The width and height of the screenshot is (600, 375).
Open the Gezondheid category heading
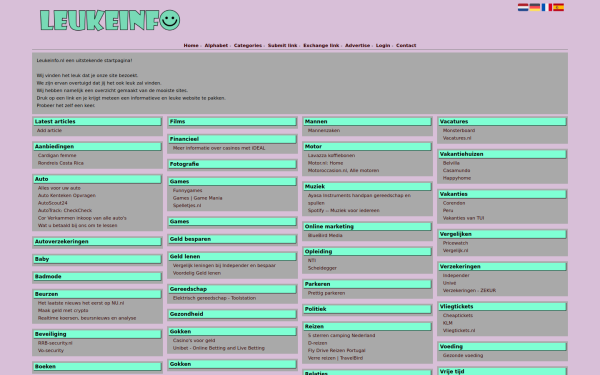tap(232, 314)
